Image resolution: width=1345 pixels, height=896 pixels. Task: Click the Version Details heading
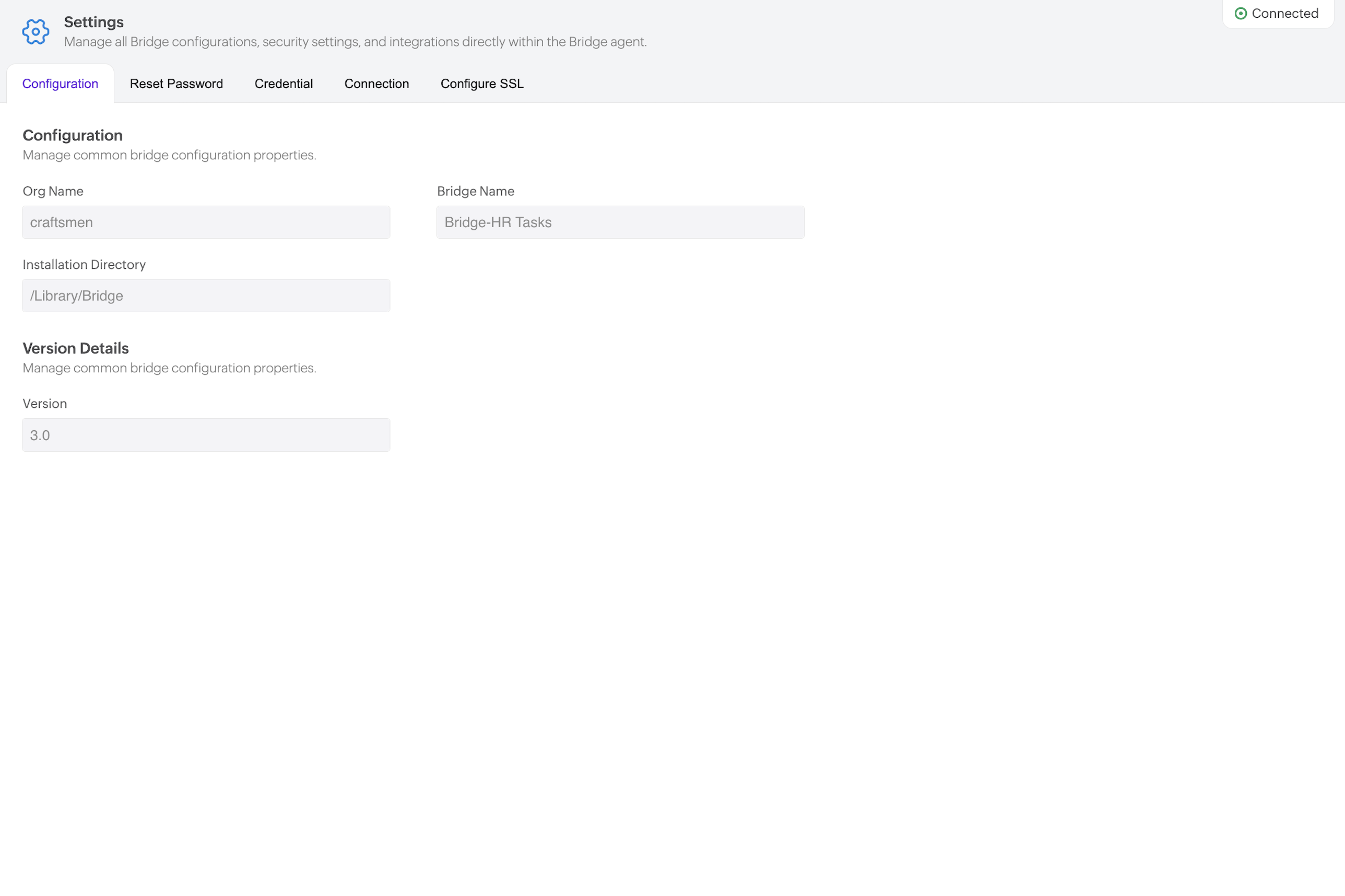[75, 348]
